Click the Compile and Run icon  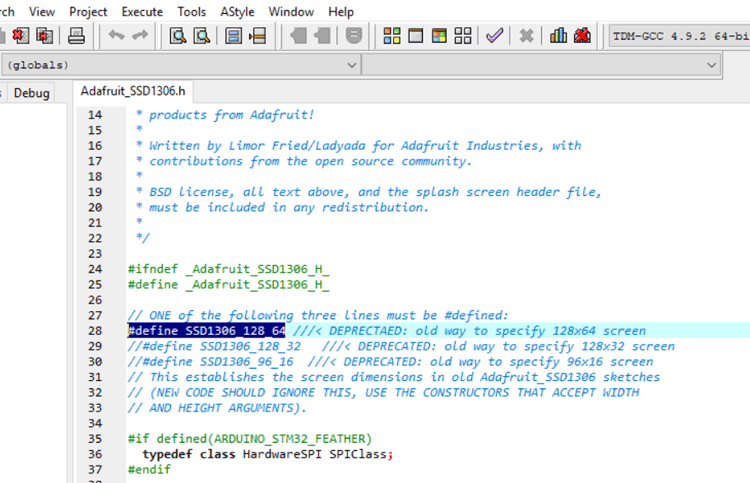coord(439,36)
